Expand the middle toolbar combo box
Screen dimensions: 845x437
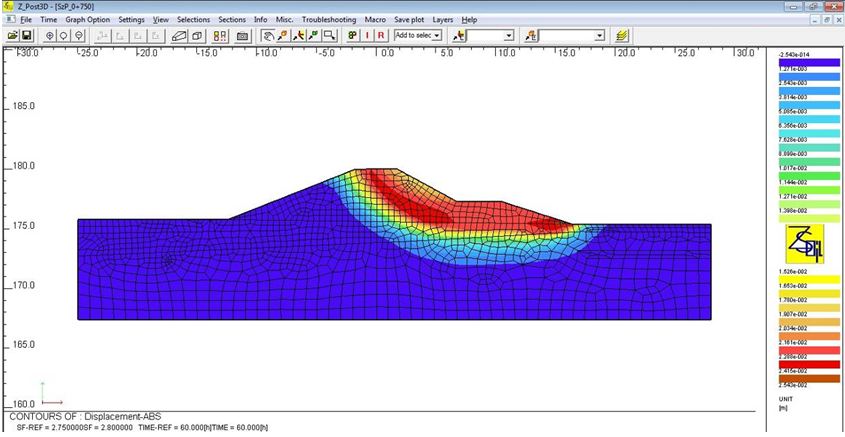(508, 35)
